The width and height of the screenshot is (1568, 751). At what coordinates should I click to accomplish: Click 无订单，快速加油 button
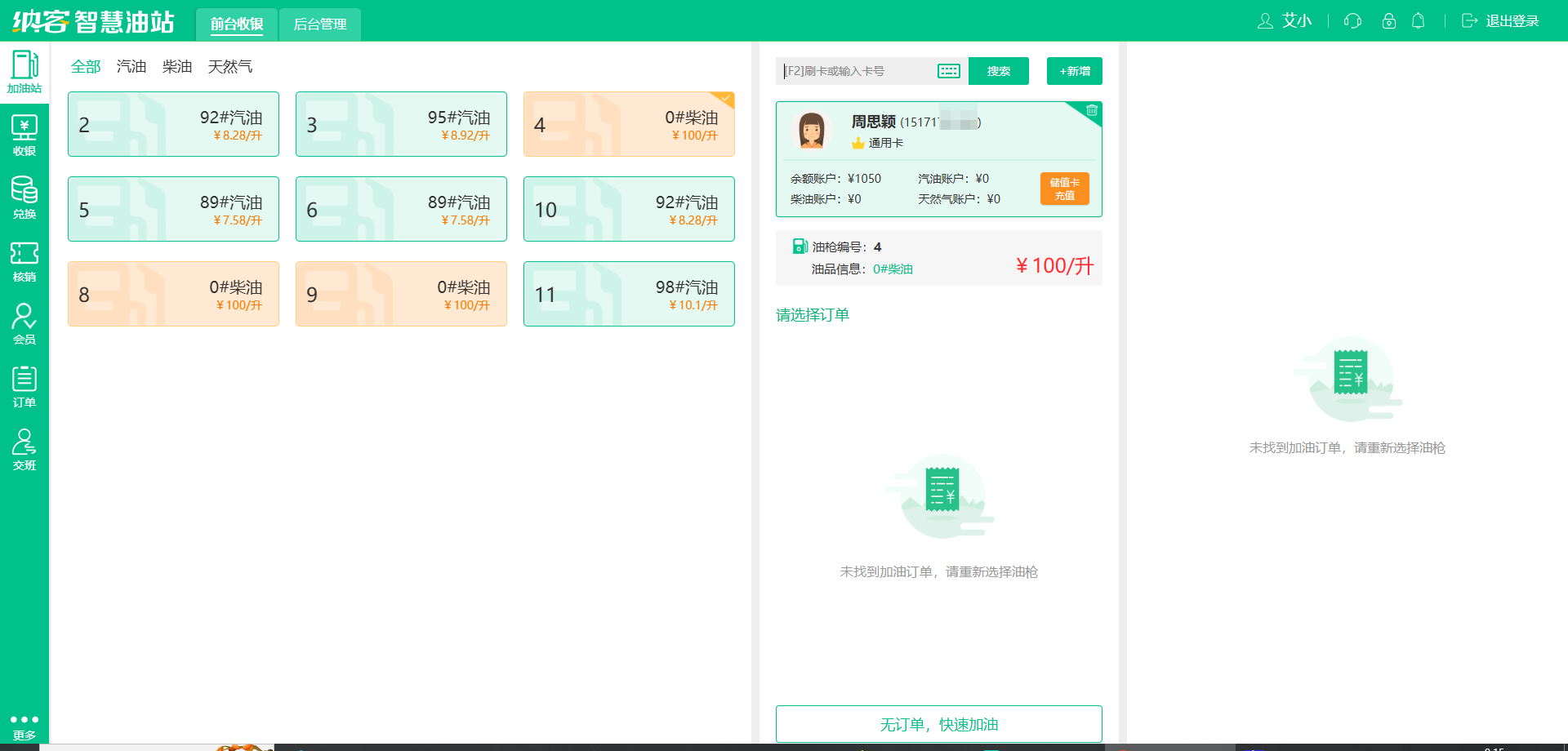pyautogui.click(x=939, y=724)
